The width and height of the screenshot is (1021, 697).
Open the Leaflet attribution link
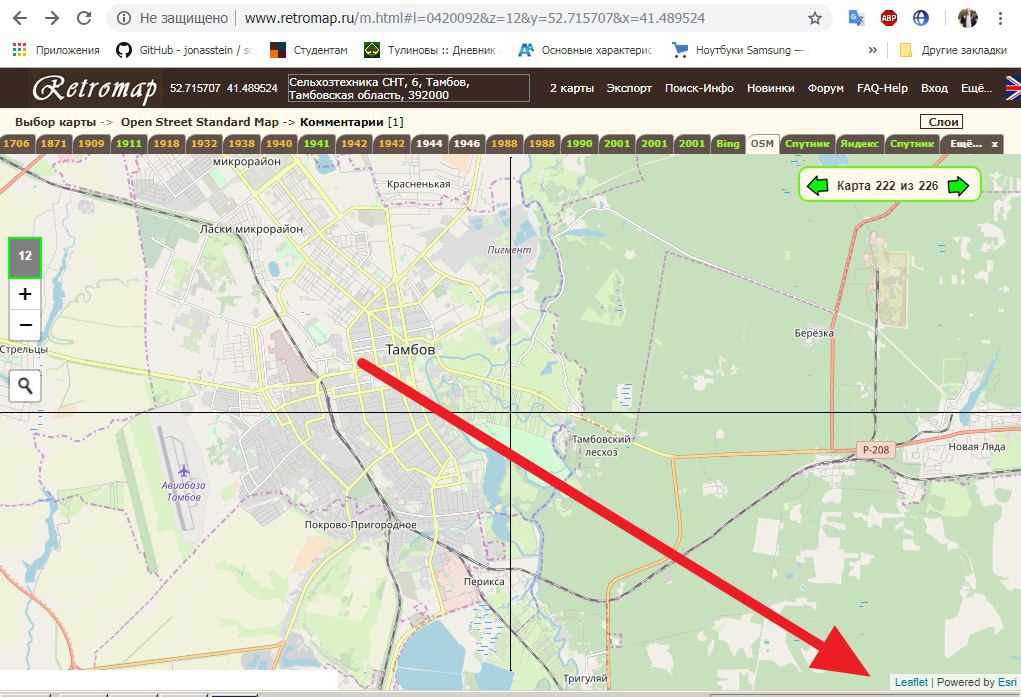pos(911,682)
